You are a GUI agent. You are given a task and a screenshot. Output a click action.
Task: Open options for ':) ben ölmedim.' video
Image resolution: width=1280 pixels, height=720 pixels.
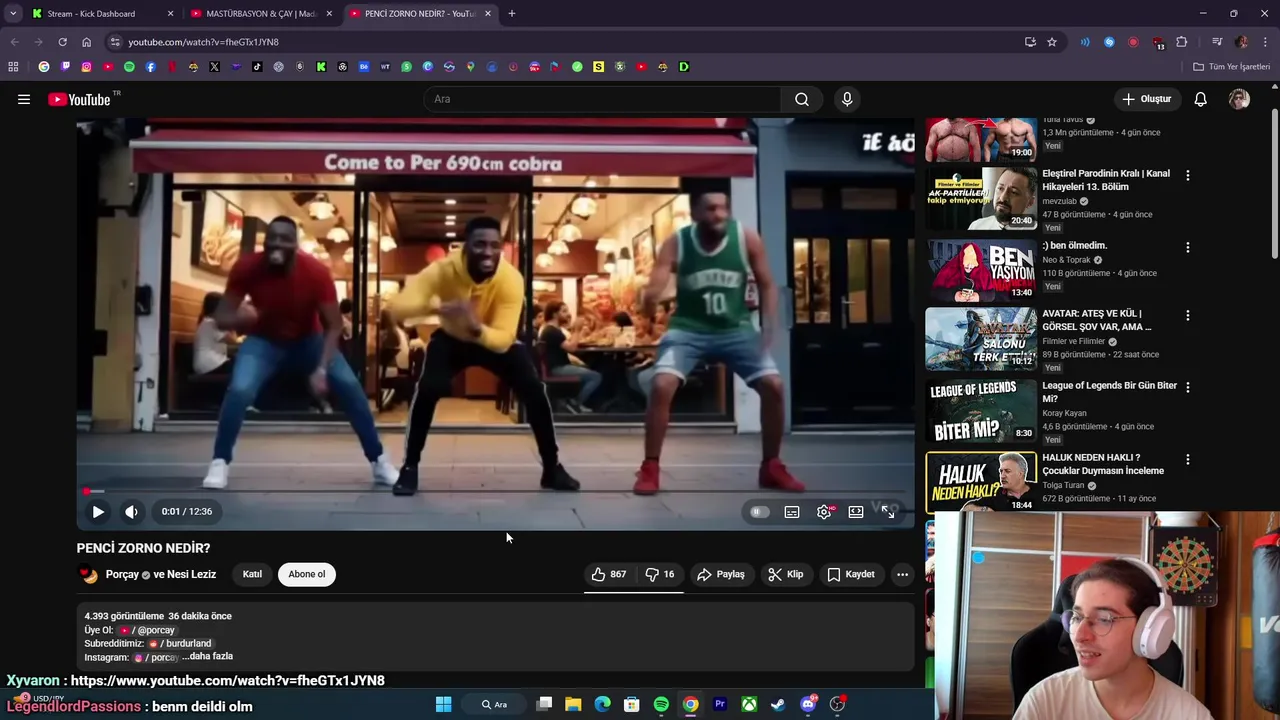pos(1187,247)
